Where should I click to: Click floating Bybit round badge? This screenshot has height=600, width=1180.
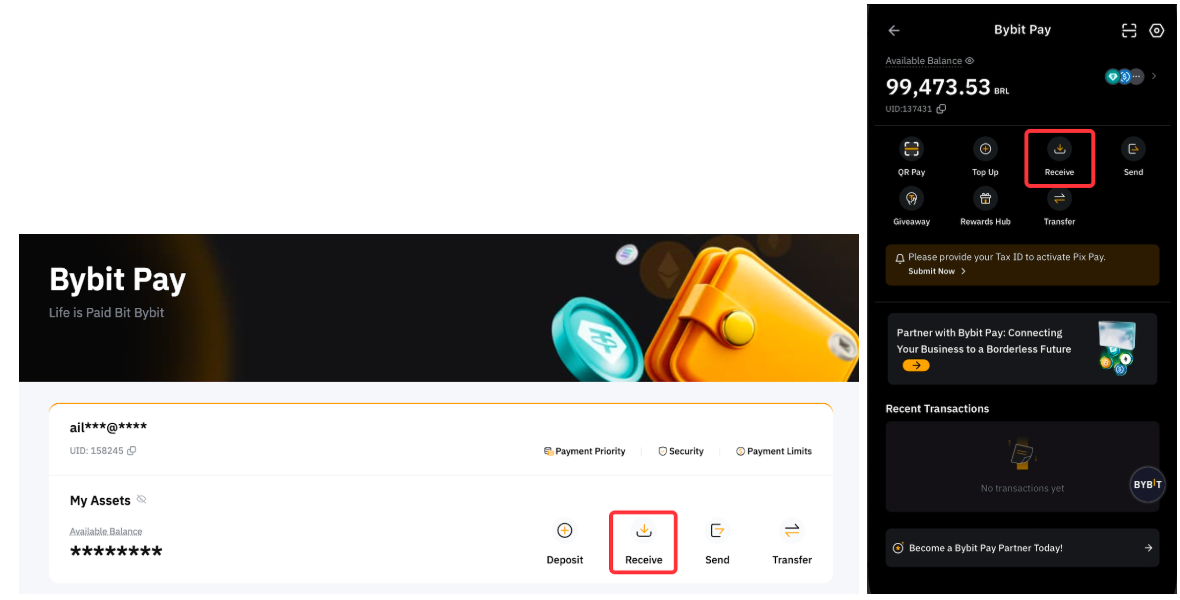click(1148, 484)
